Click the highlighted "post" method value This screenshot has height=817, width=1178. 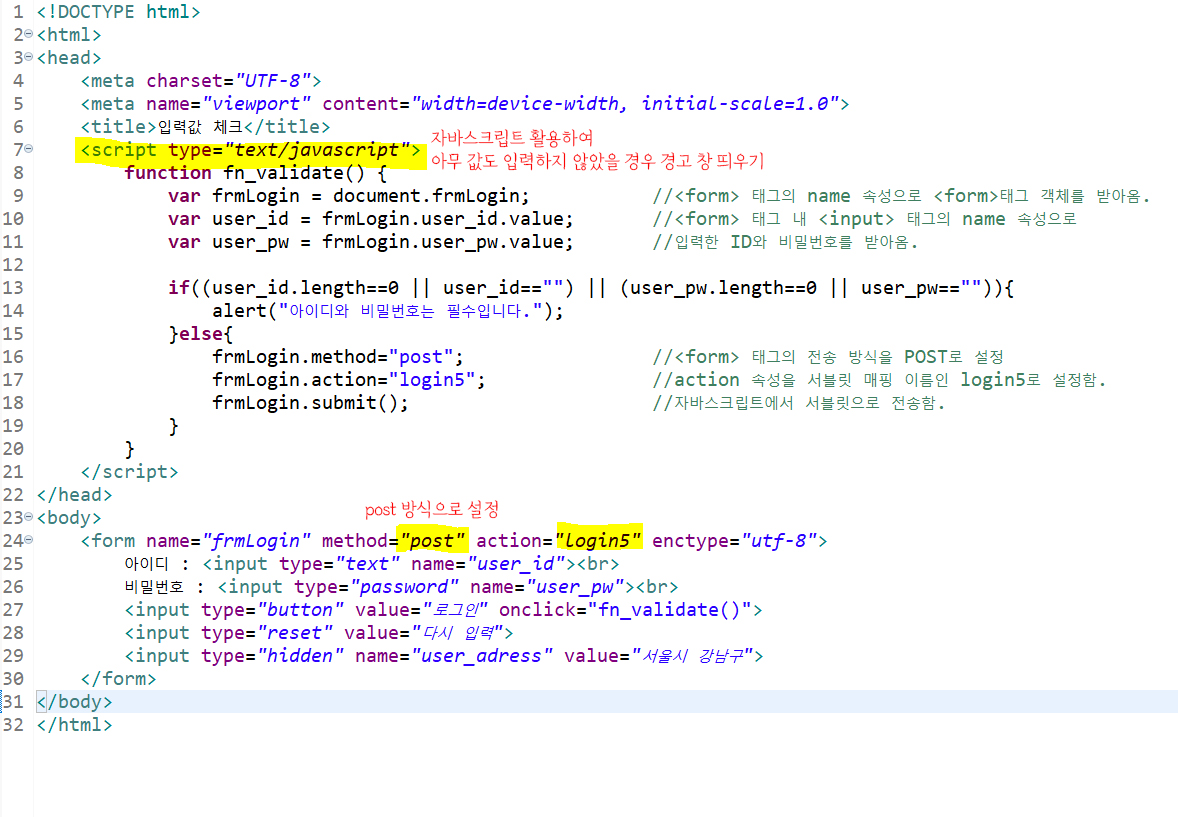(433, 541)
